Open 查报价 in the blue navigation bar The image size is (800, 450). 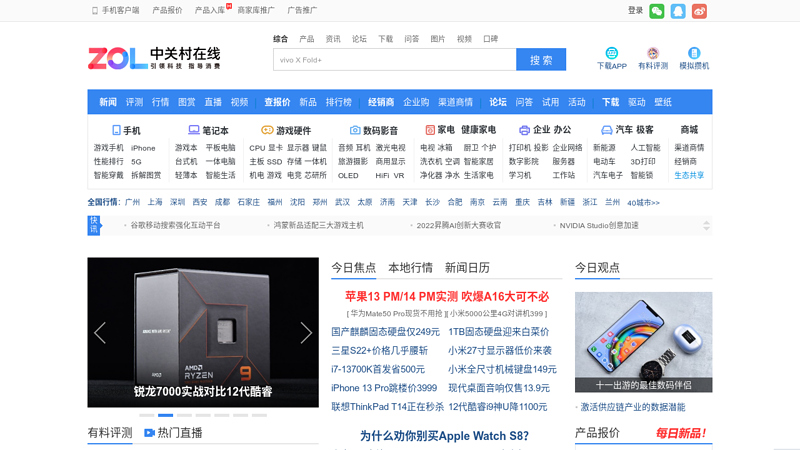(x=277, y=102)
